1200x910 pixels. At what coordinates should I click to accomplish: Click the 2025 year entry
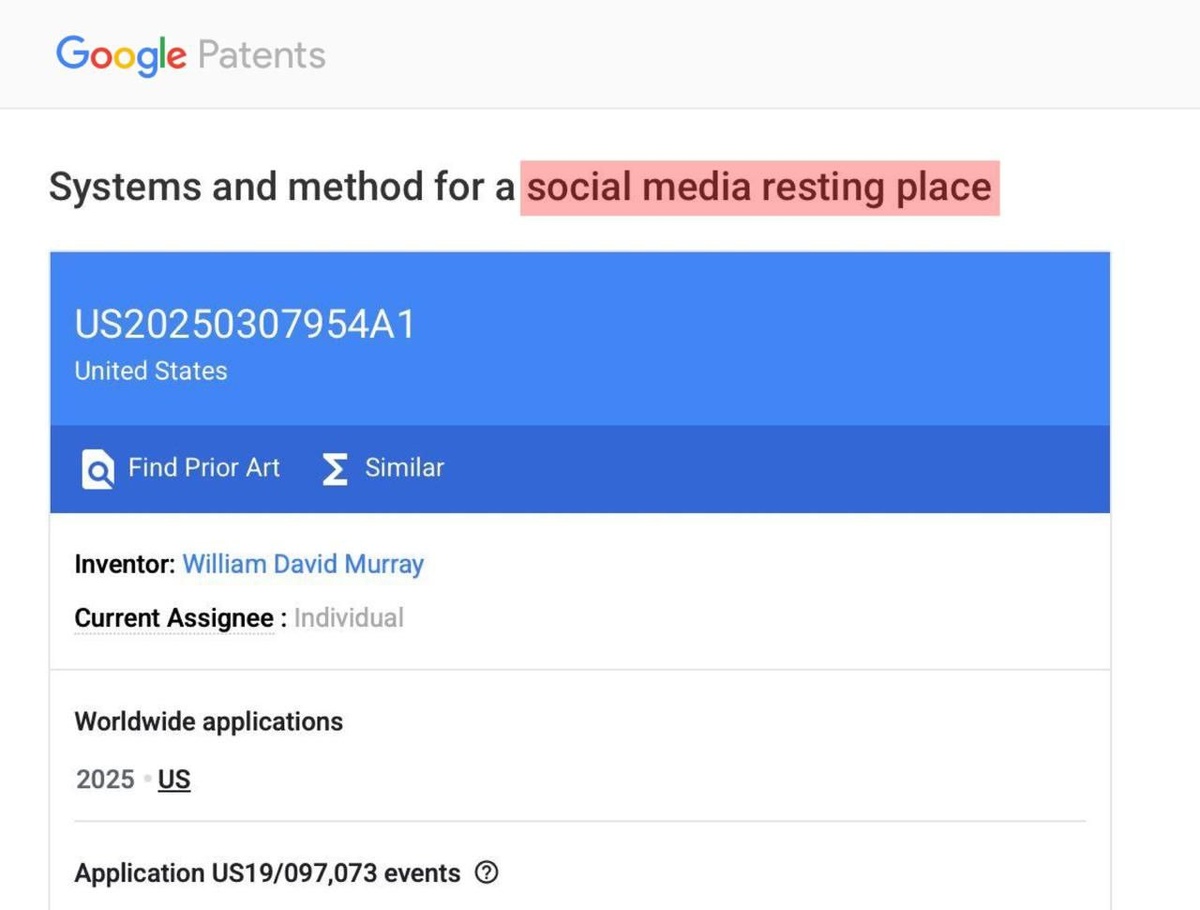105,780
